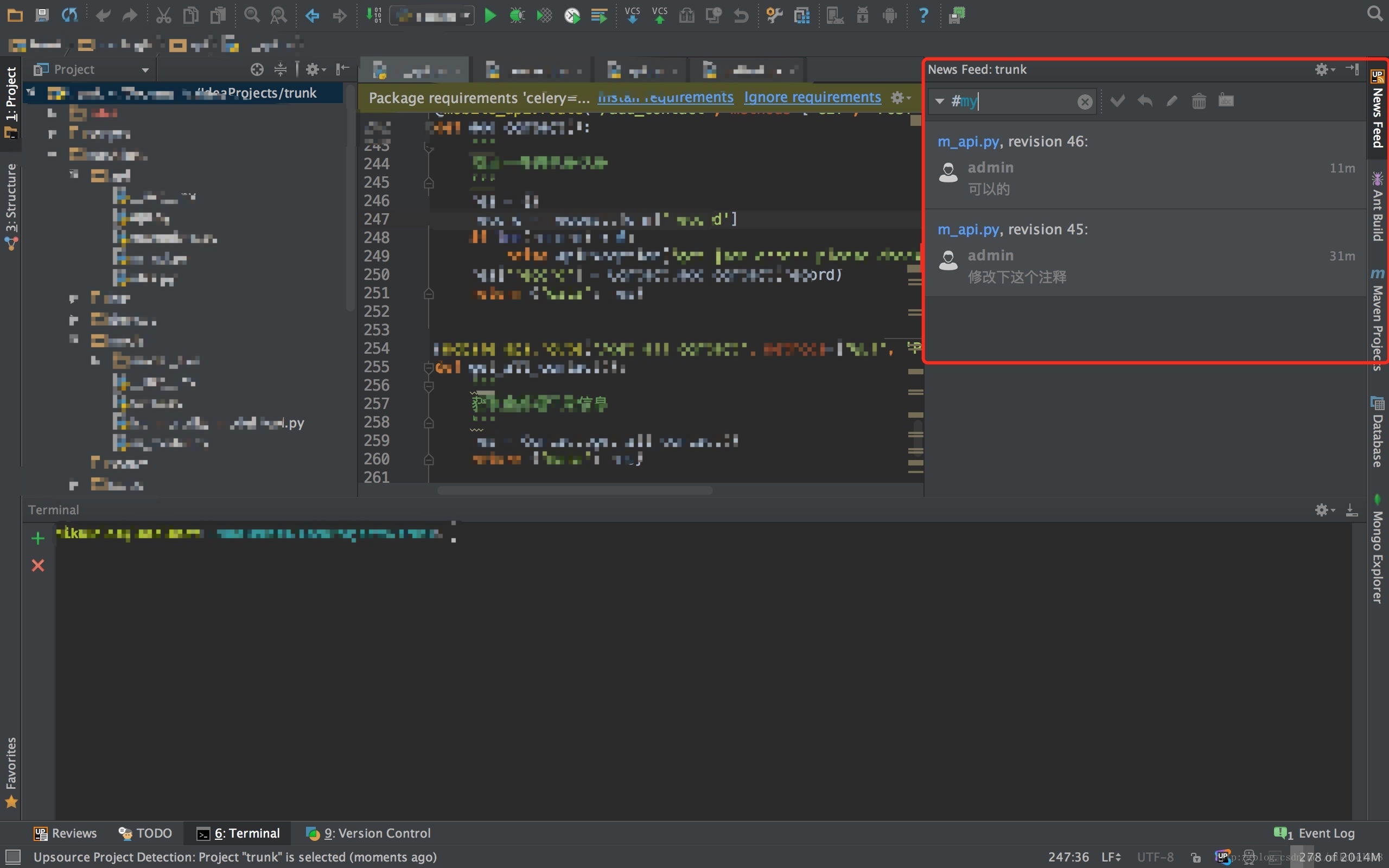
Task: Close terminal session red X
Action: [x=38, y=566]
